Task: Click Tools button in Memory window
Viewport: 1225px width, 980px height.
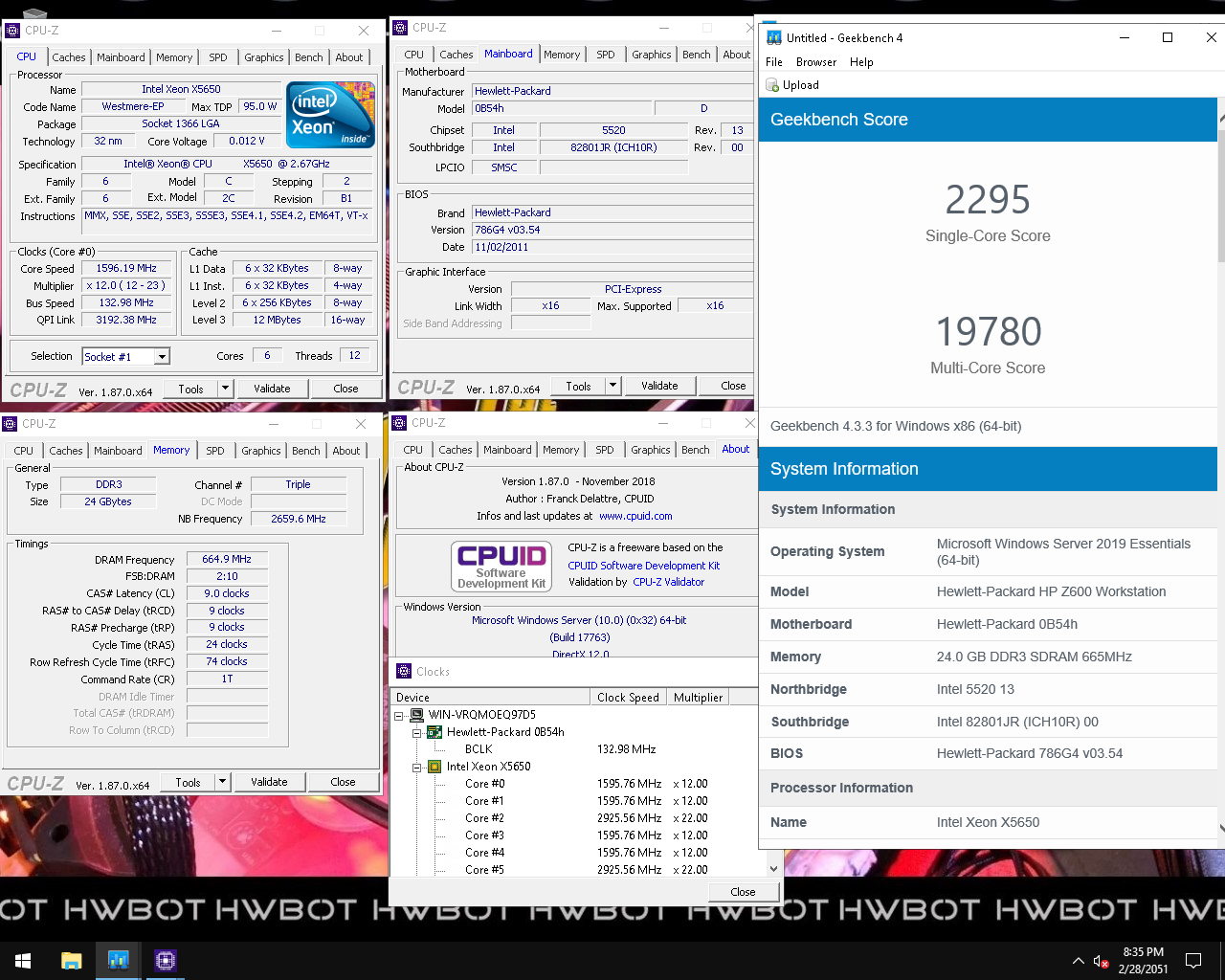Action: click(189, 782)
